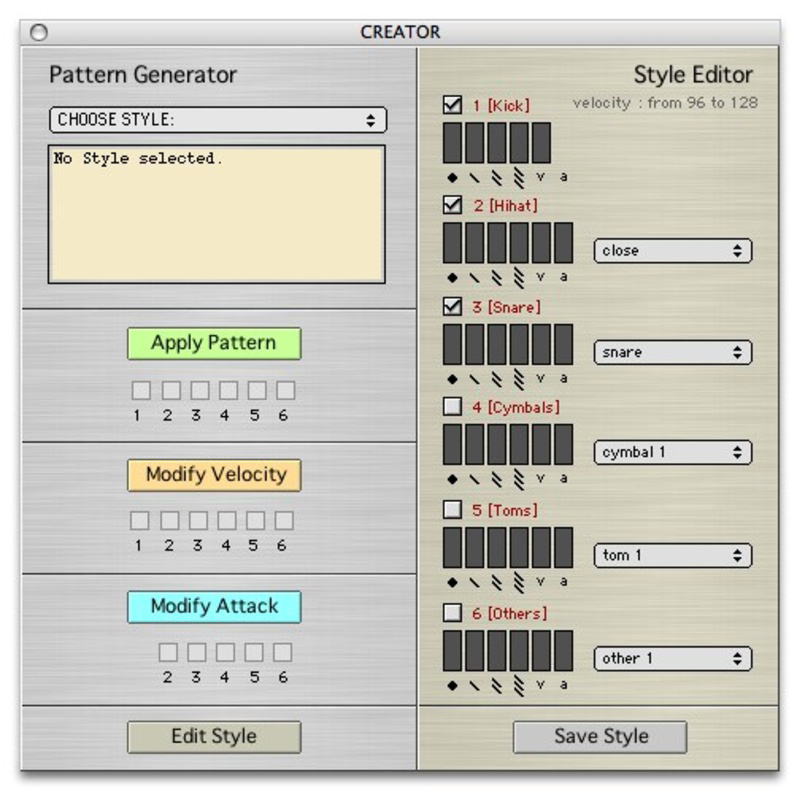
Task: Click the Edit Style button
Action: (x=214, y=737)
